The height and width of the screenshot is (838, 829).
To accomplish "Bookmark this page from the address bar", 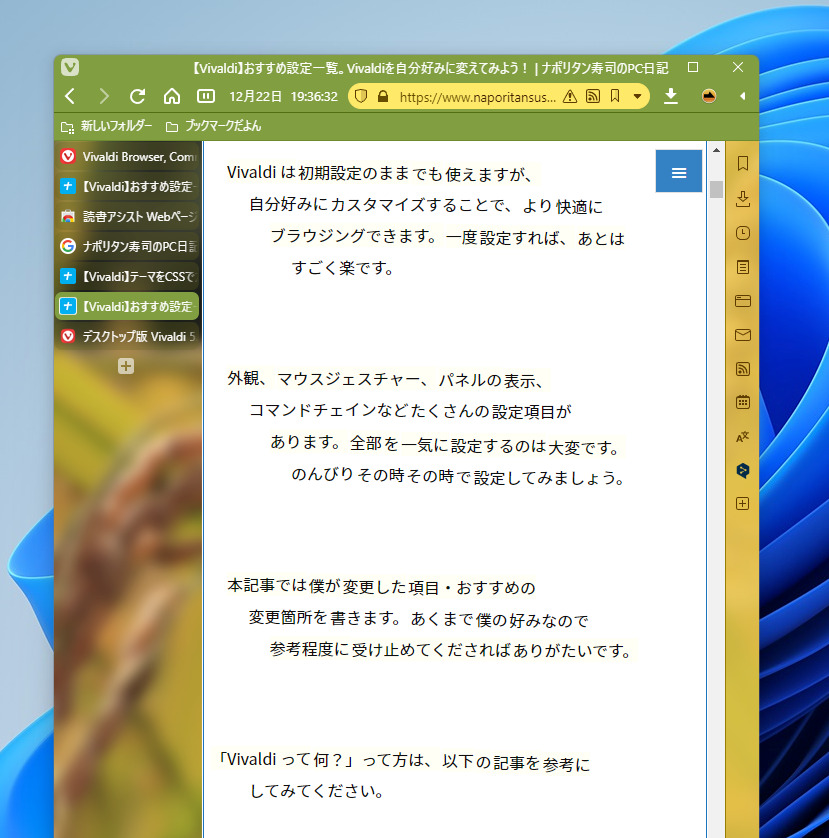I will [x=615, y=96].
